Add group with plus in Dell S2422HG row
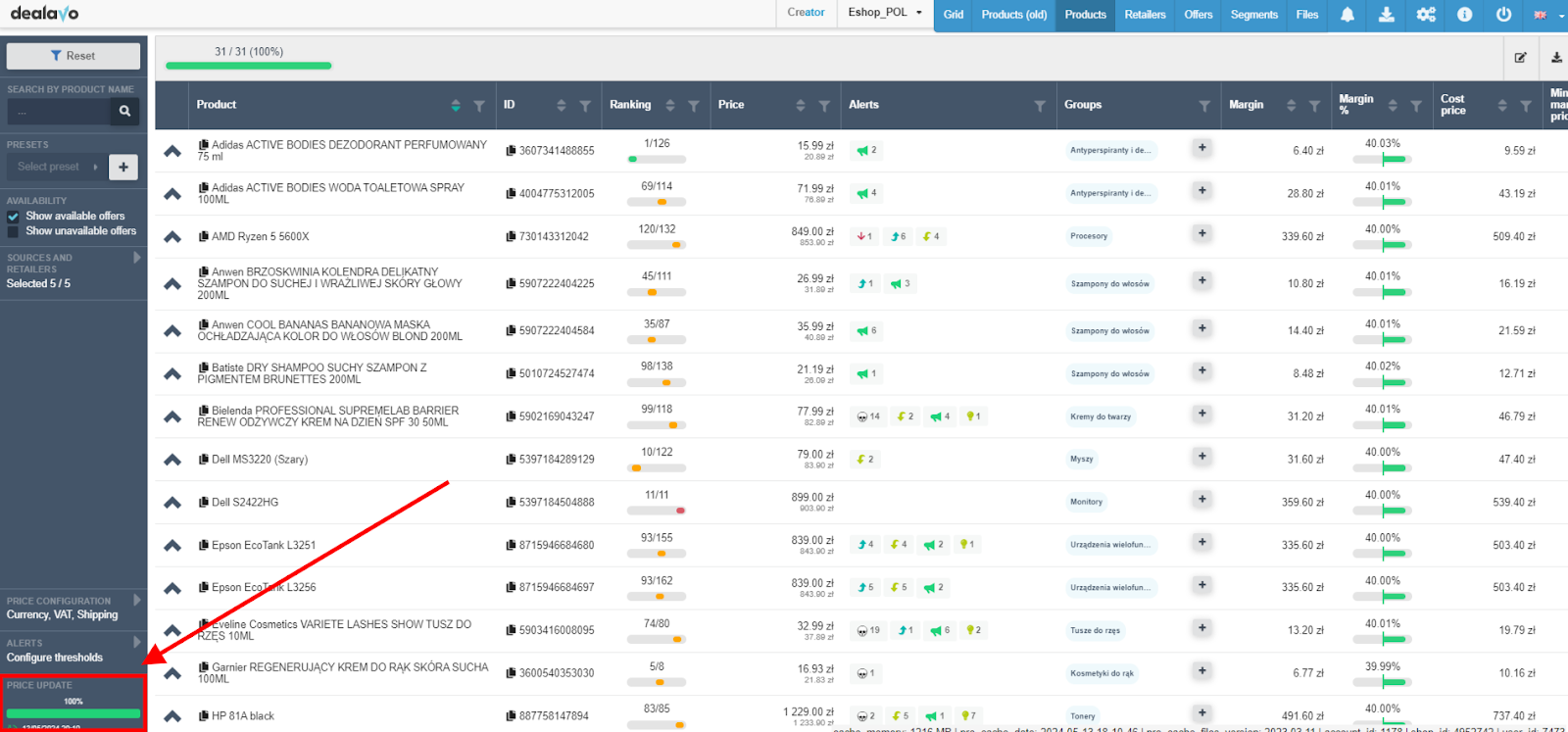Viewport: 1568px width, 732px height. coord(1202,500)
